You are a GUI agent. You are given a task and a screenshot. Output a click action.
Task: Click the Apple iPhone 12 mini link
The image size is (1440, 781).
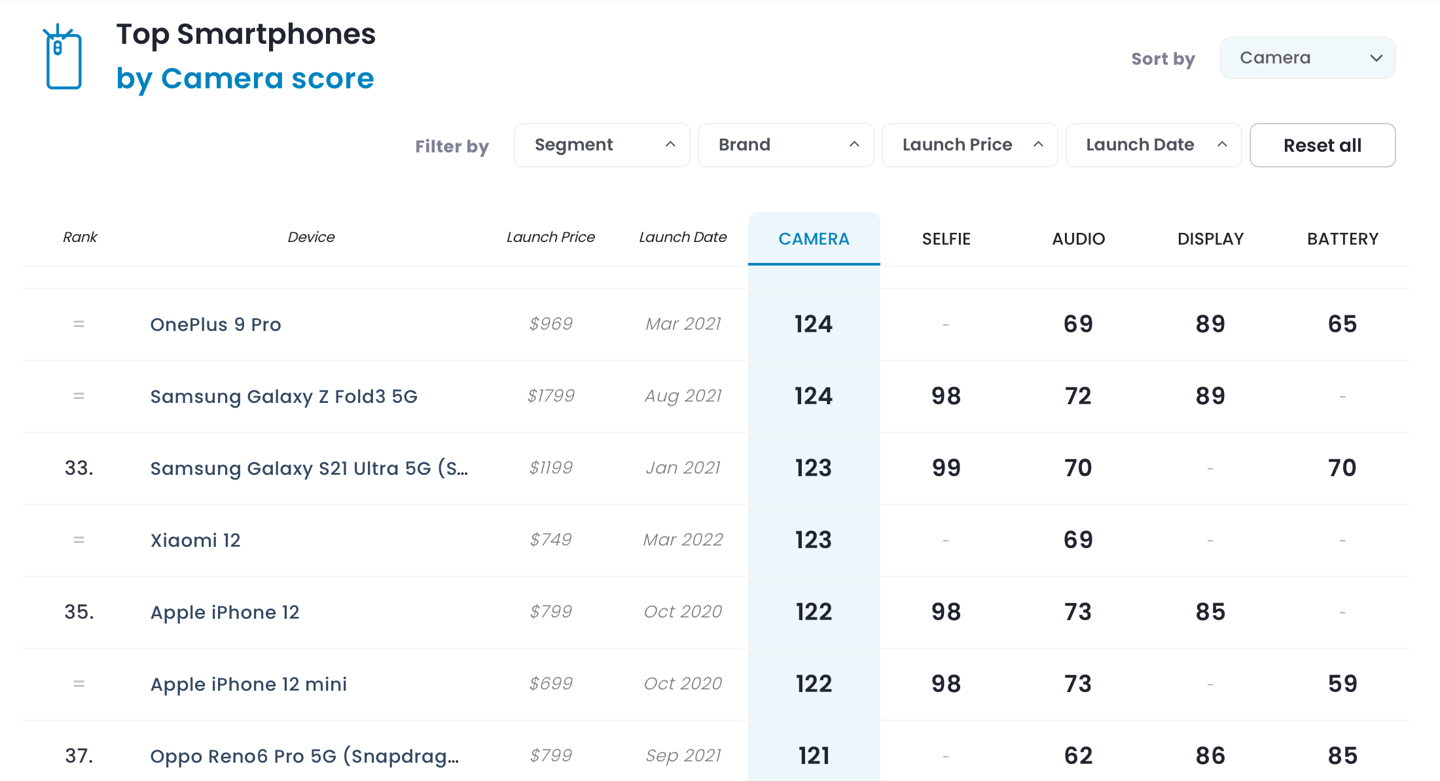pos(248,685)
